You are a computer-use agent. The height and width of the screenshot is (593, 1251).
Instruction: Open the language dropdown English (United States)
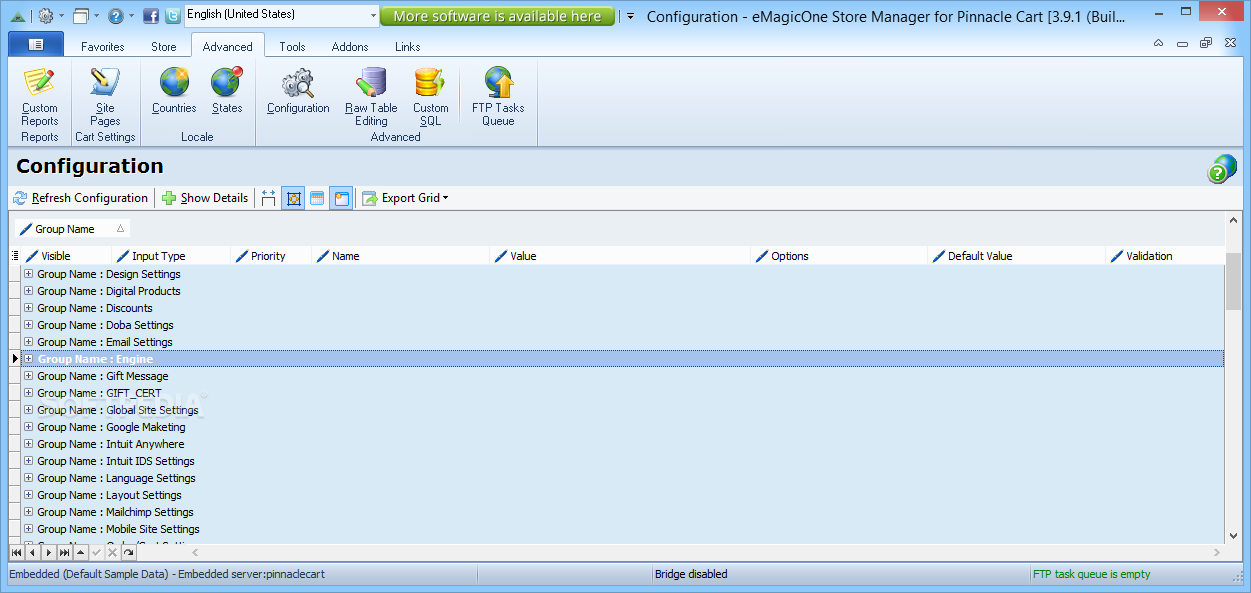[282, 15]
